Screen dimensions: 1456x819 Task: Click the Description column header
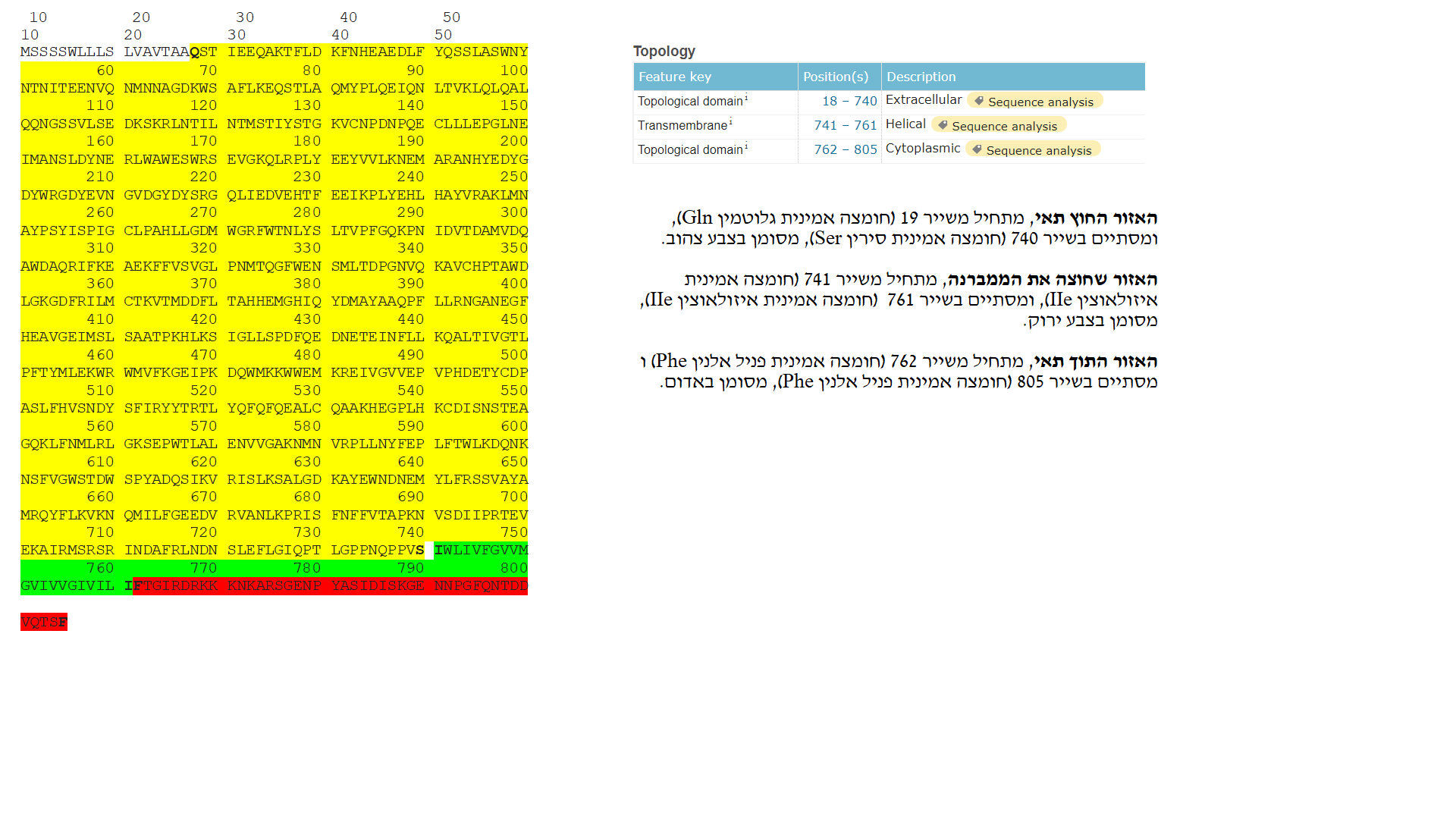(921, 77)
